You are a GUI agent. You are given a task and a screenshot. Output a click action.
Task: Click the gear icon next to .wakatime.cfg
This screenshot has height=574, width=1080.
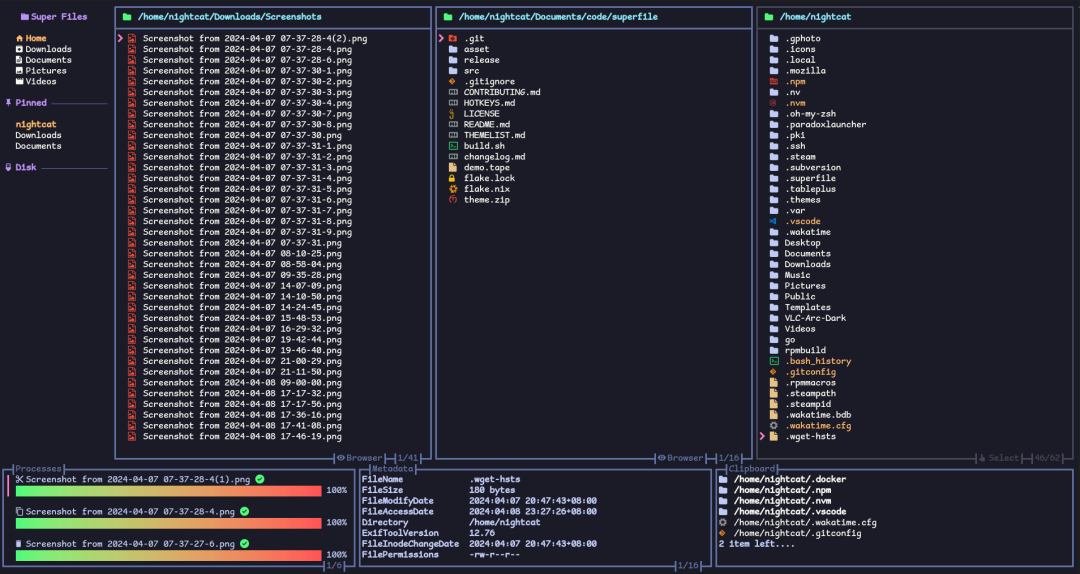pos(773,425)
